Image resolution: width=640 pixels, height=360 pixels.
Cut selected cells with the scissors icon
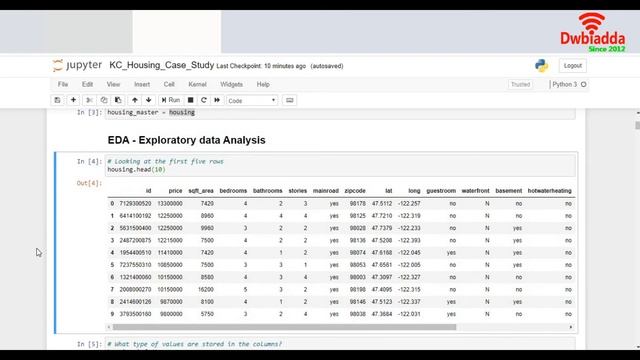(89, 100)
